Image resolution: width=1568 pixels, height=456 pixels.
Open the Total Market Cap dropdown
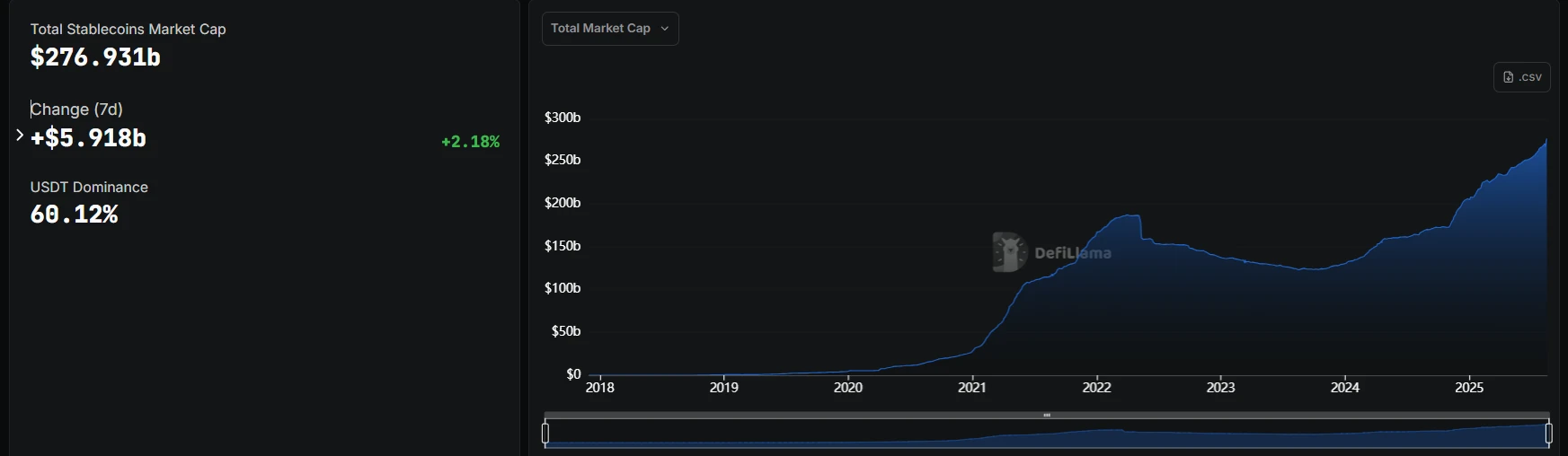609,29
